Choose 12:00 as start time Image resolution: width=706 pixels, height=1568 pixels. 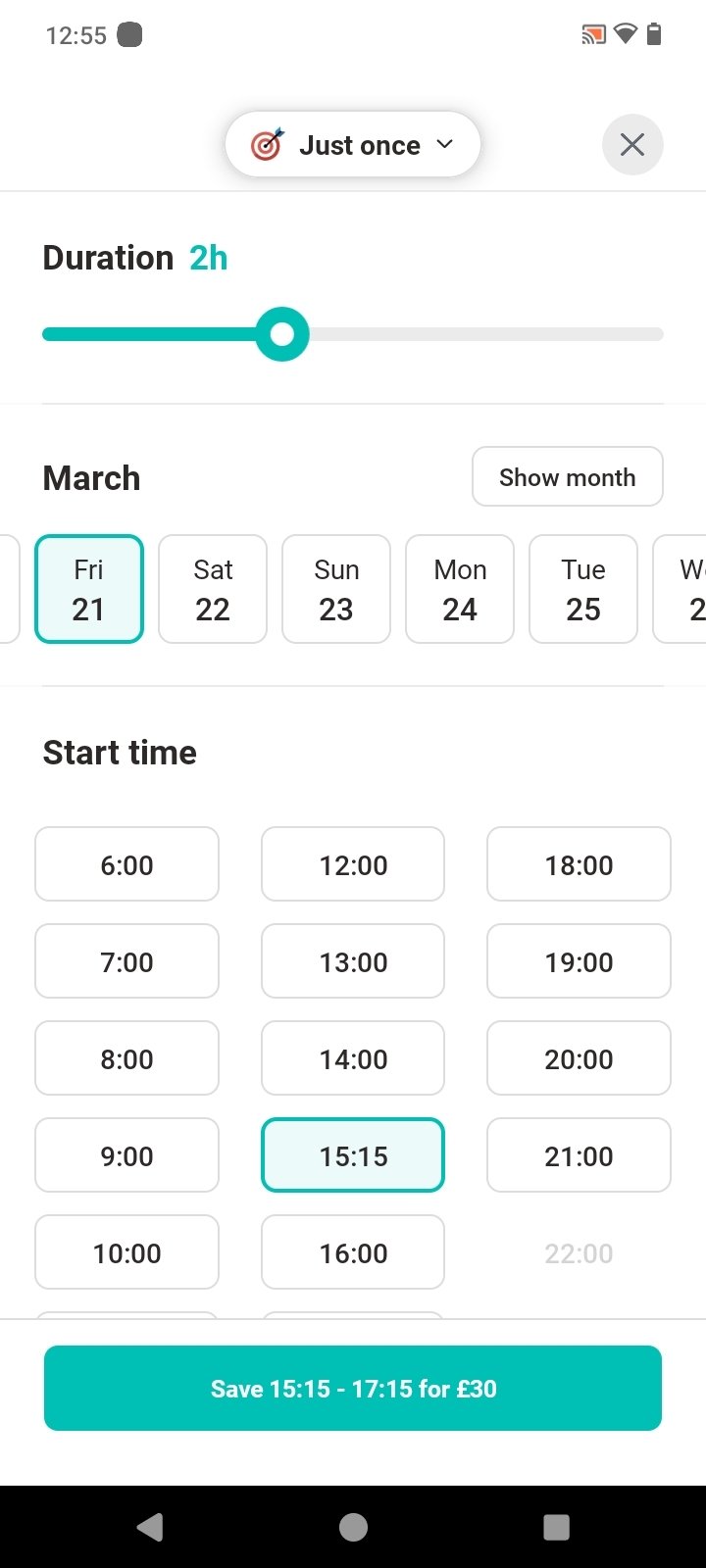[353, 864]
